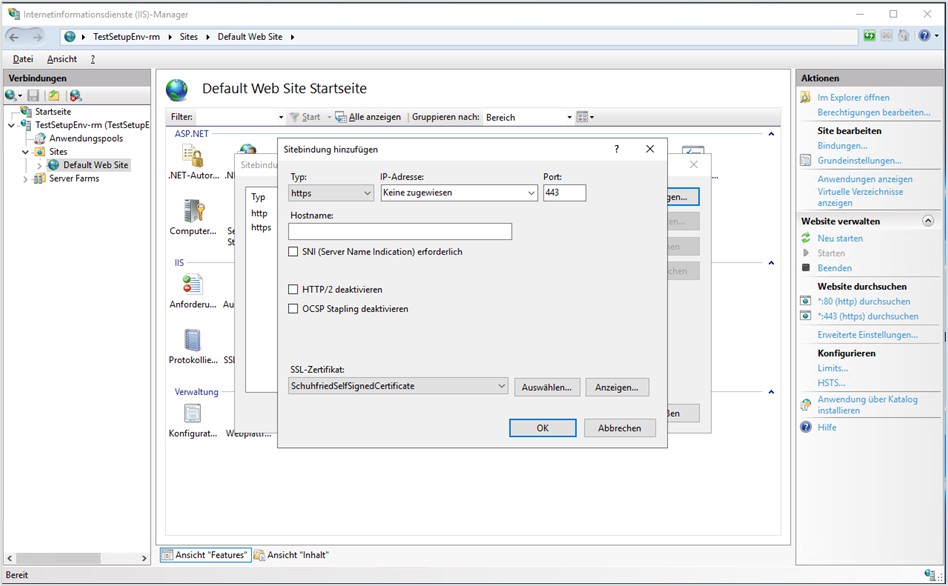The image size is (948, 586).
Task: Open the Ansicht menu
Action: (62, 59)
